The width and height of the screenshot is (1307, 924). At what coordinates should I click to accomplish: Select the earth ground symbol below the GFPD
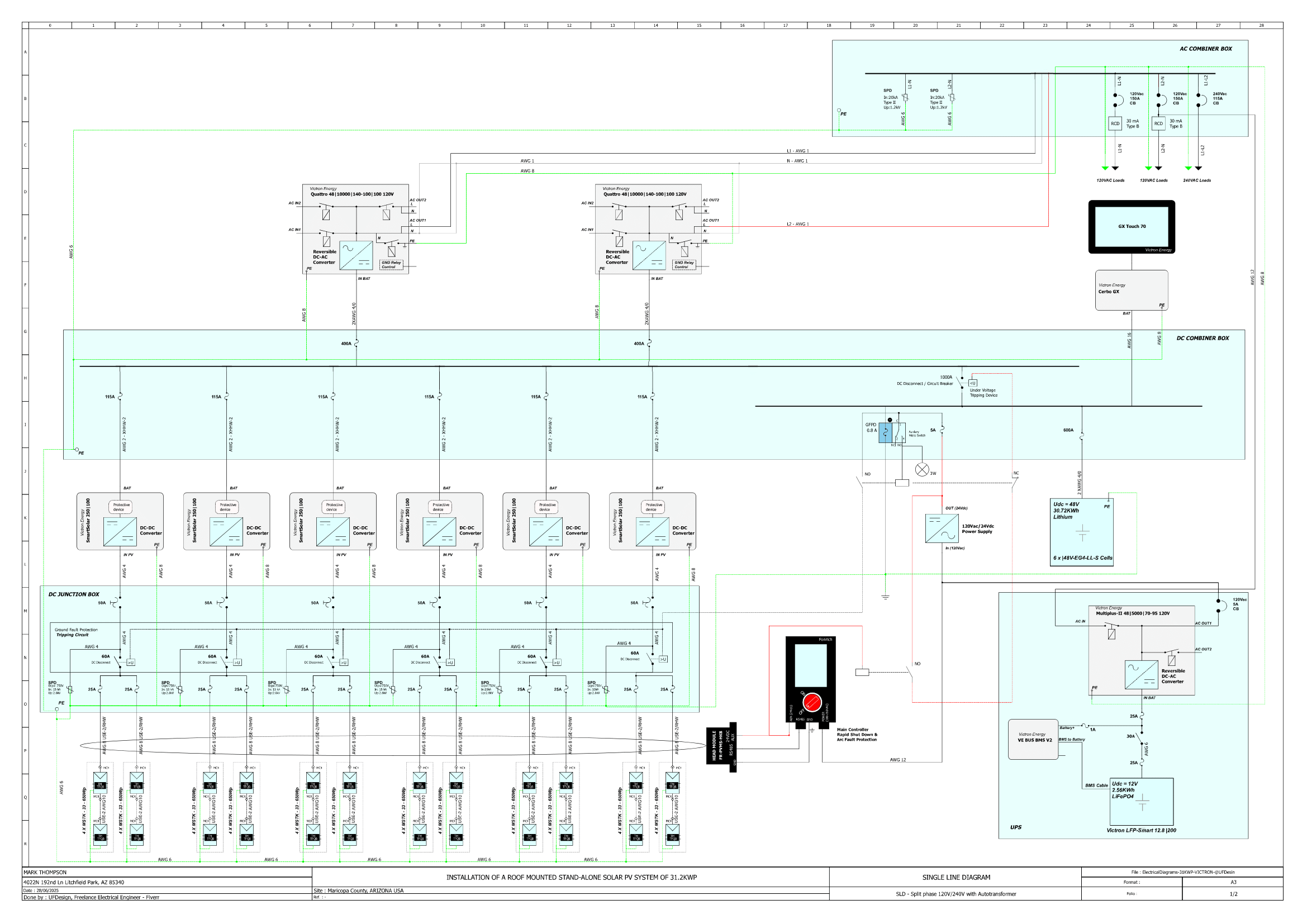tap(885, 597)
